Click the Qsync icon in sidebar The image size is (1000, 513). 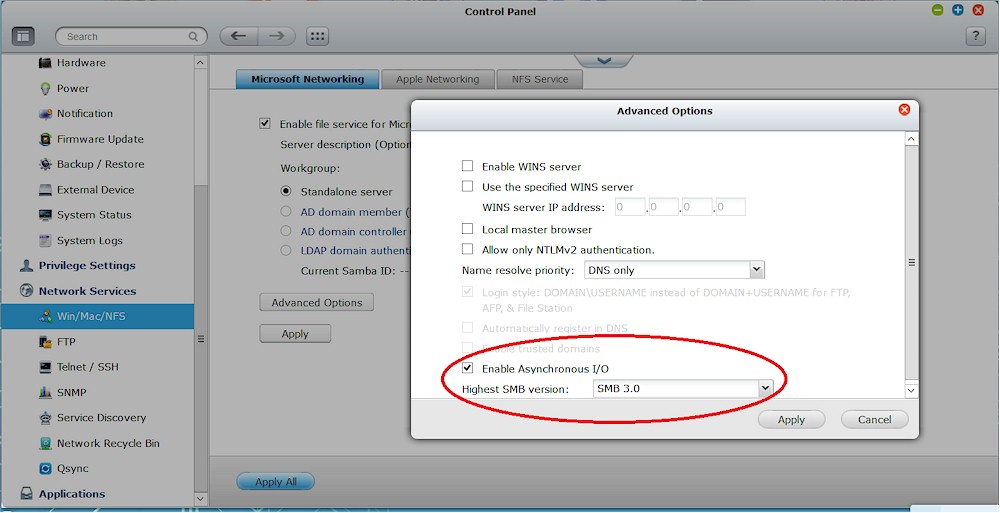[45, 468]
